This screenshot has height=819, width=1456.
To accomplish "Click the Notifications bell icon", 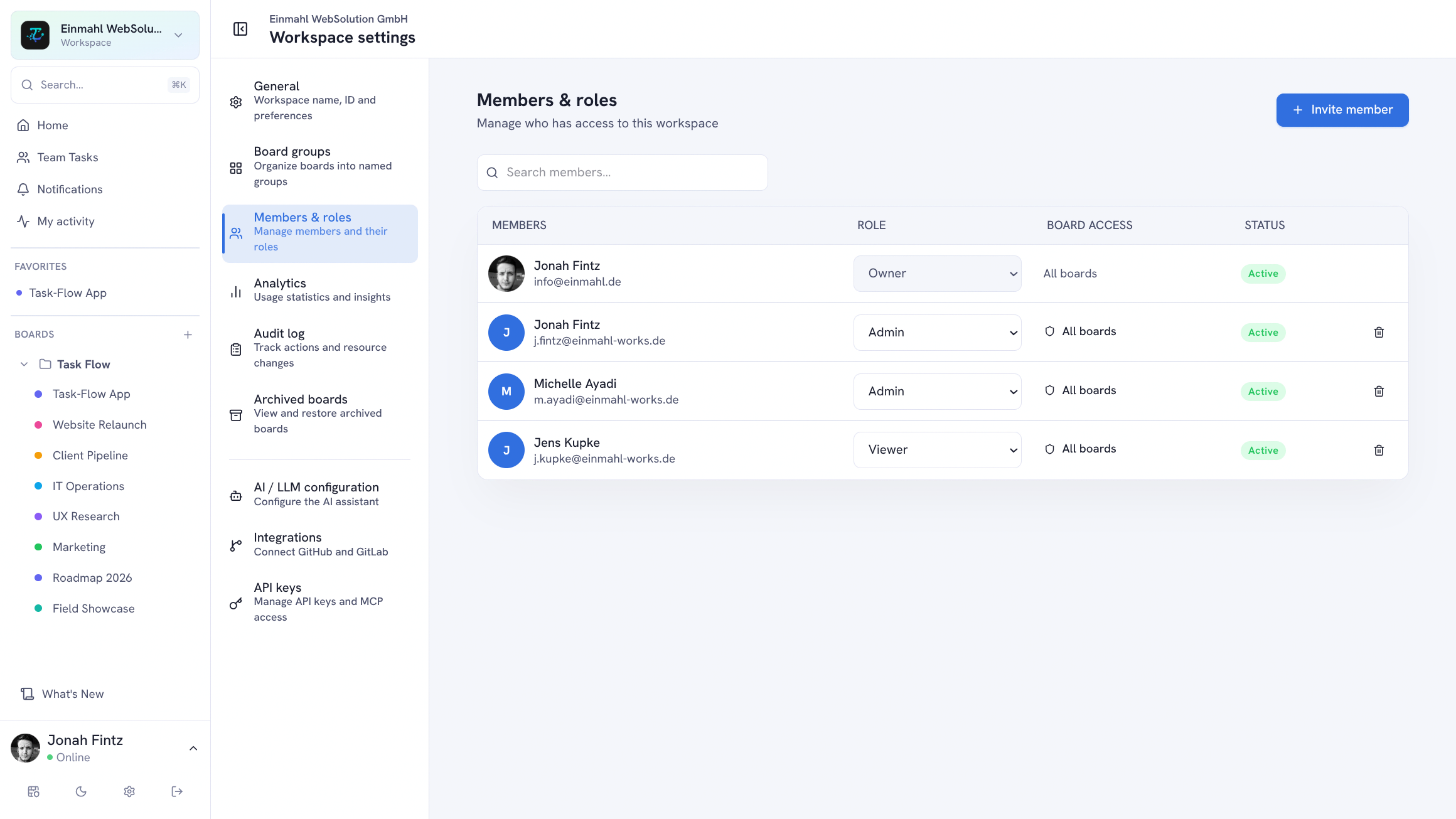I will (x=23, y=189).
